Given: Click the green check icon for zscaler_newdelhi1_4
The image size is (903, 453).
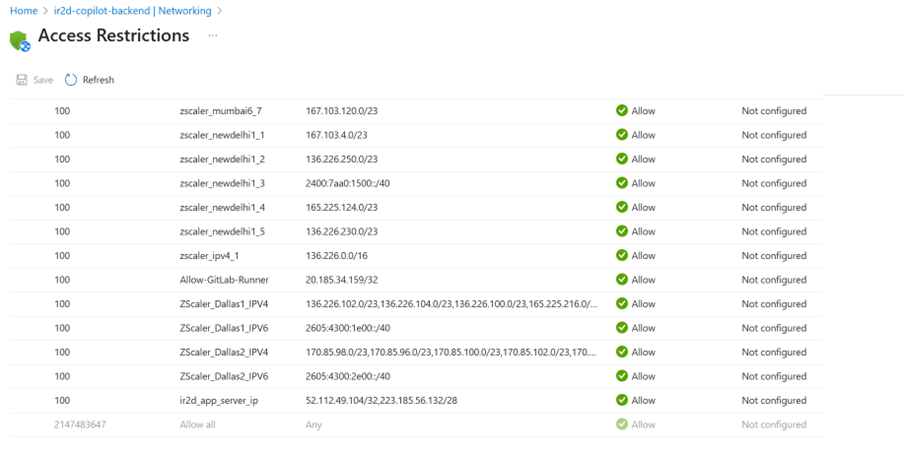Looking at the screenshot, I should (621, 207).
